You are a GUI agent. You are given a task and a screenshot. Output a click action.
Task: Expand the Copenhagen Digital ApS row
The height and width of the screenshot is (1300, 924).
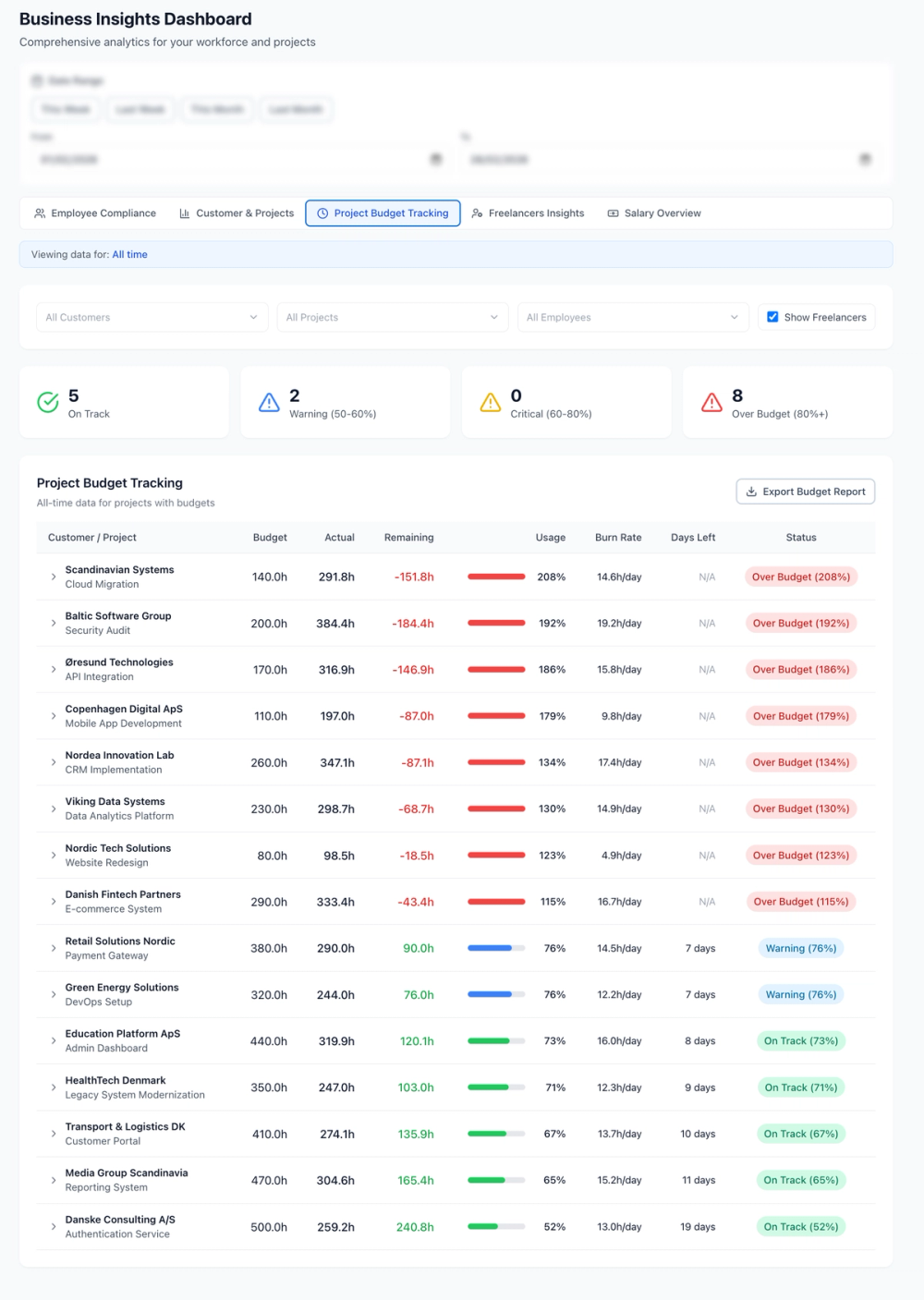(54, 716)
